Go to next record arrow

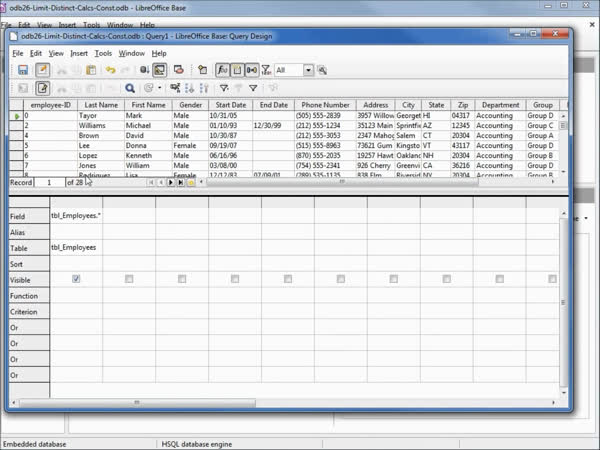171,183
